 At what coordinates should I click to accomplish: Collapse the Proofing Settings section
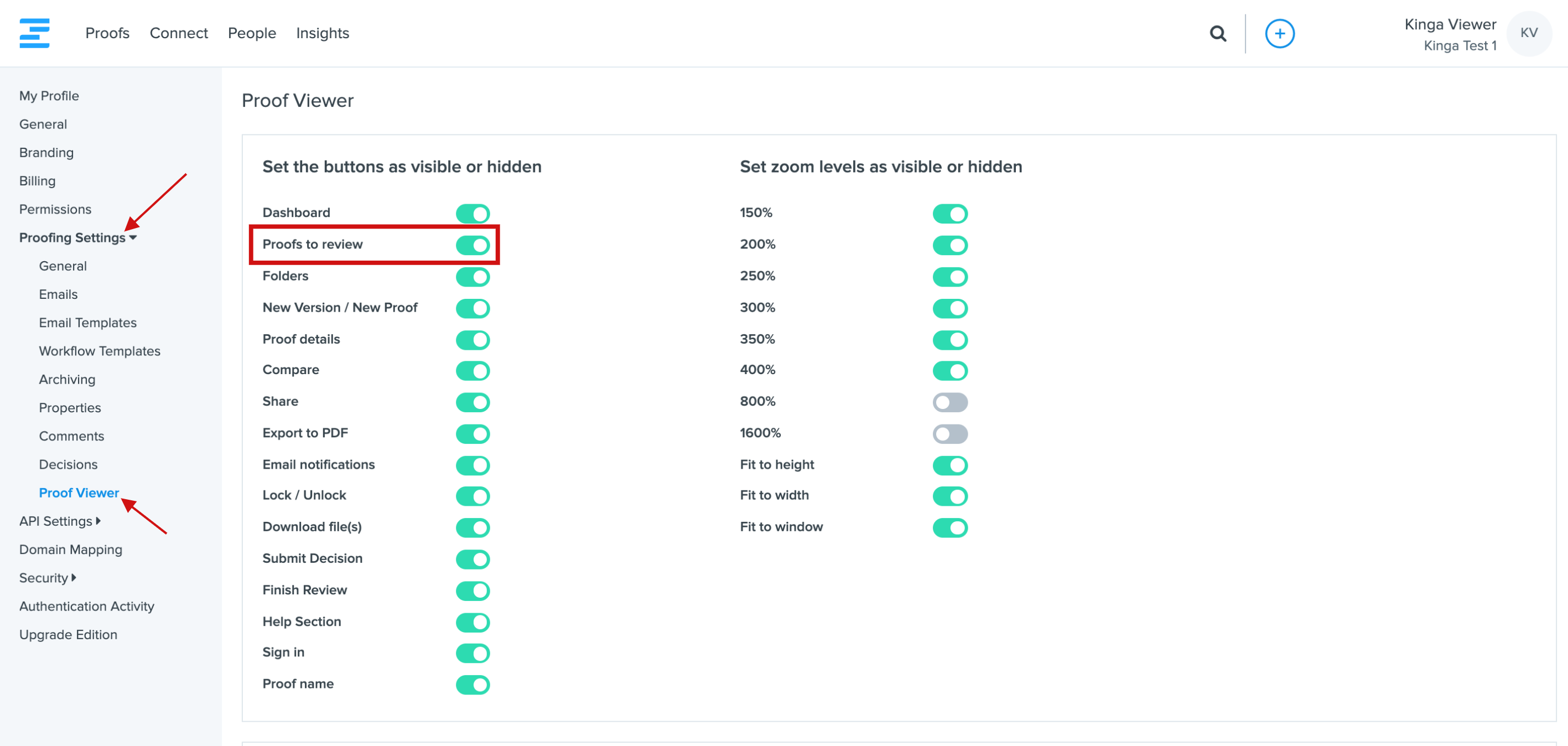(78, 237)
